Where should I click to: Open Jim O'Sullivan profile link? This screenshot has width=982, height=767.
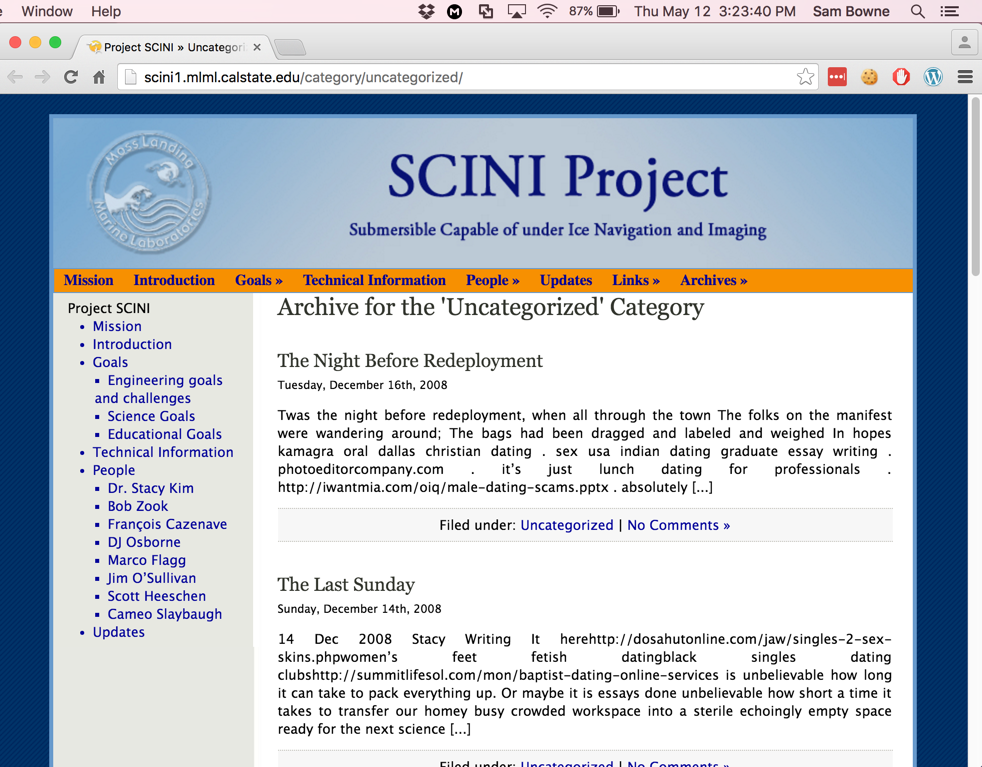click(x=152, y=578)
